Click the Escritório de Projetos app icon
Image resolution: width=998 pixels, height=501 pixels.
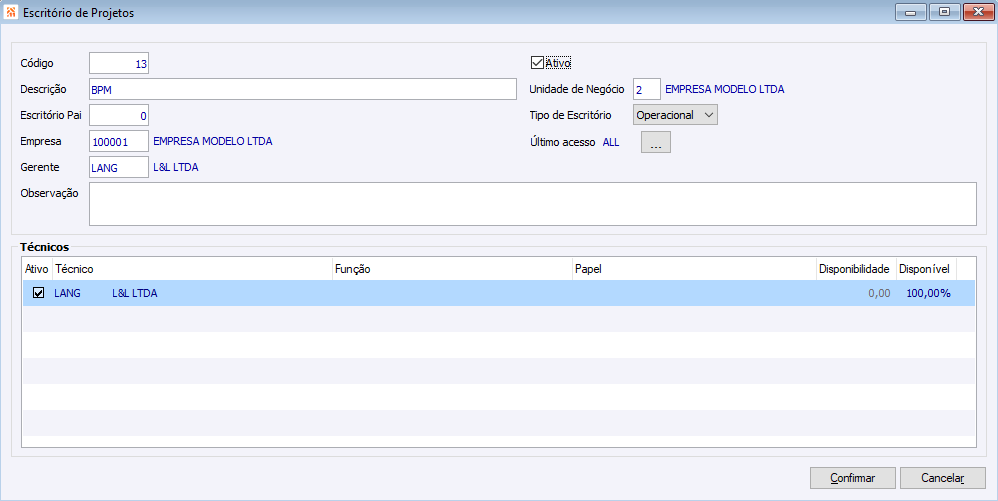[x=11, y=12]
